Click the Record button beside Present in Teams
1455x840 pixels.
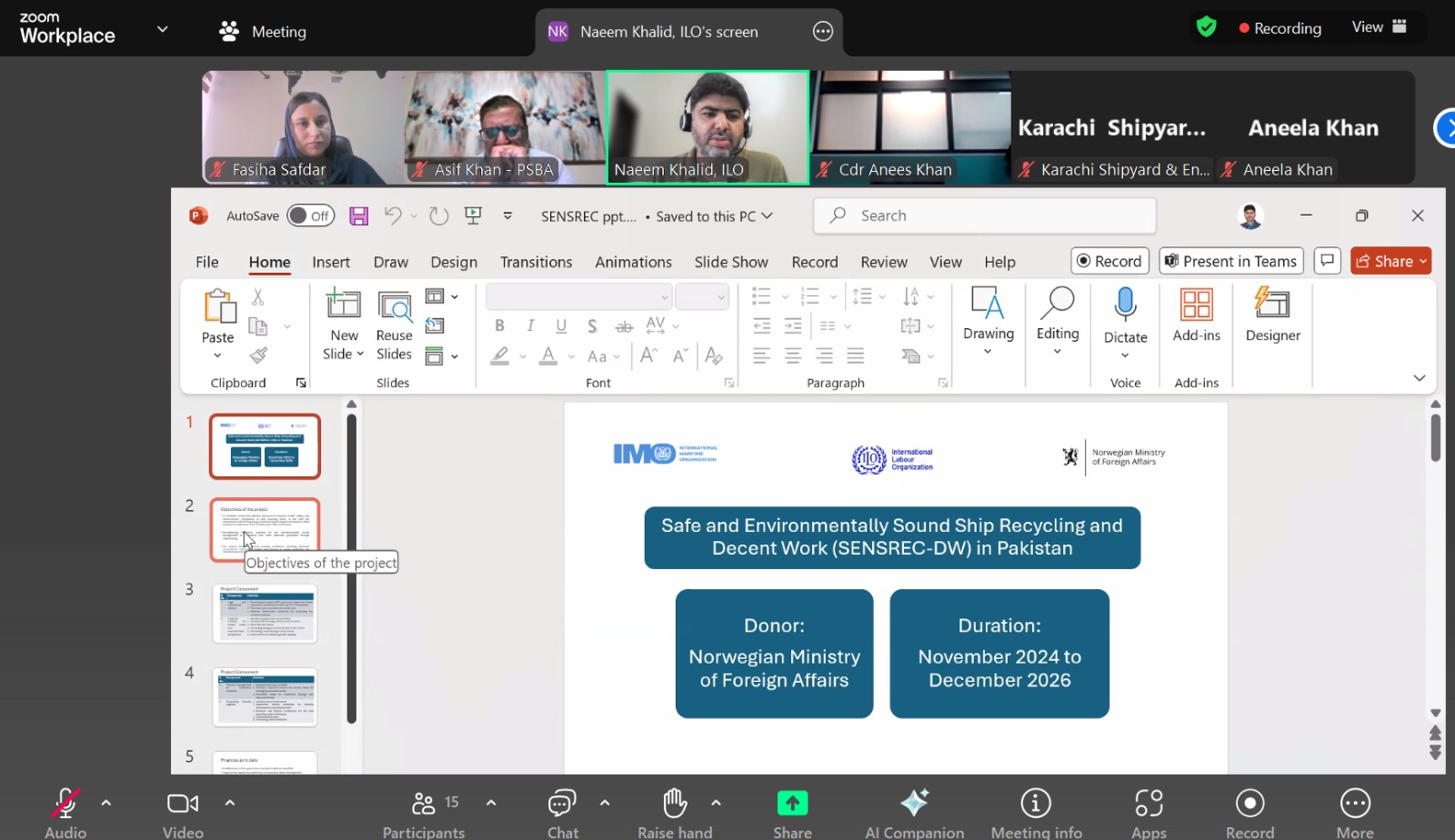[x=1109, y=261]
